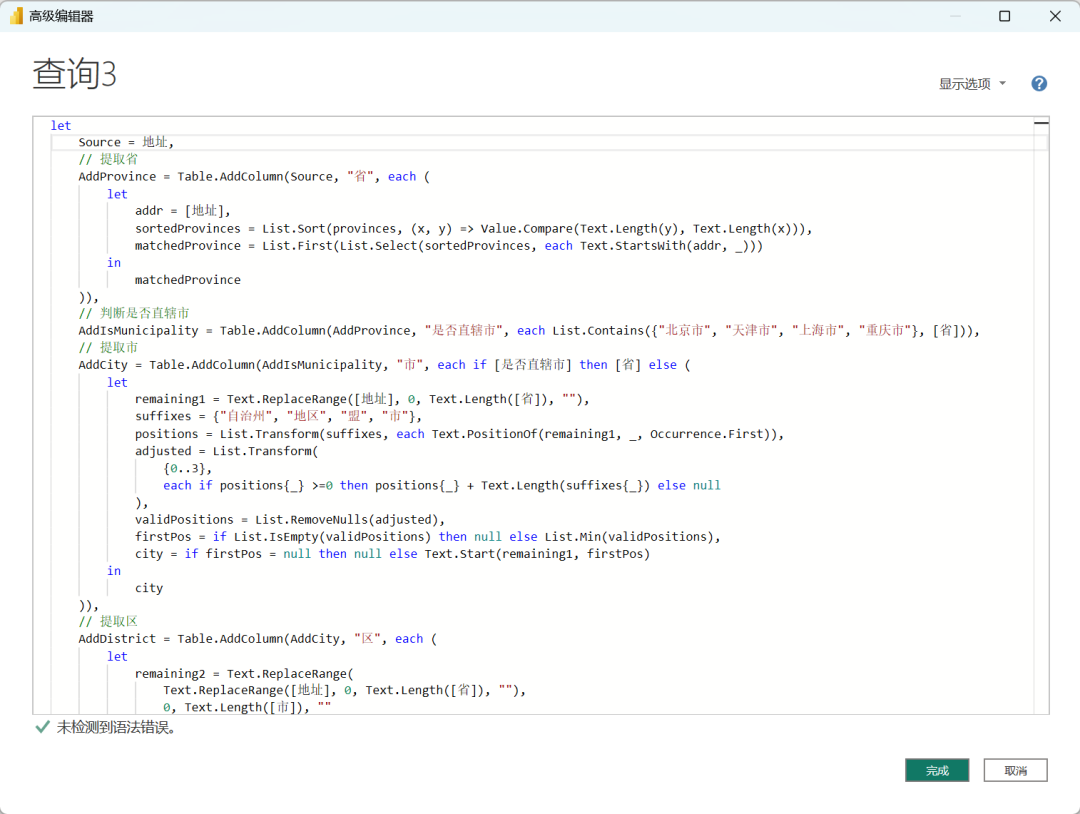
Task: Click the '// 判断是否直辖市' comment
Action: click(x=134, y=313)
